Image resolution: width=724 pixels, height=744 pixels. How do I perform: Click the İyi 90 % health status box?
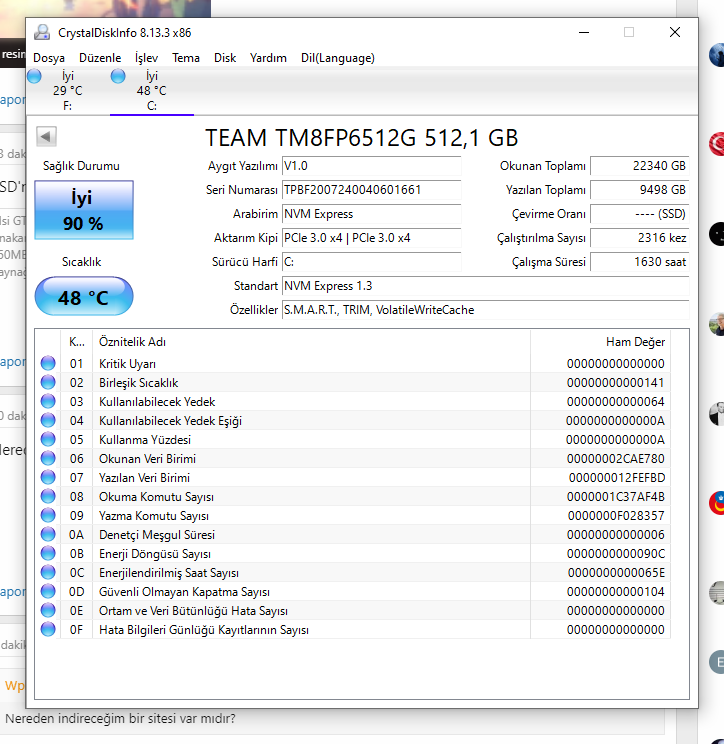coord(84,210)
